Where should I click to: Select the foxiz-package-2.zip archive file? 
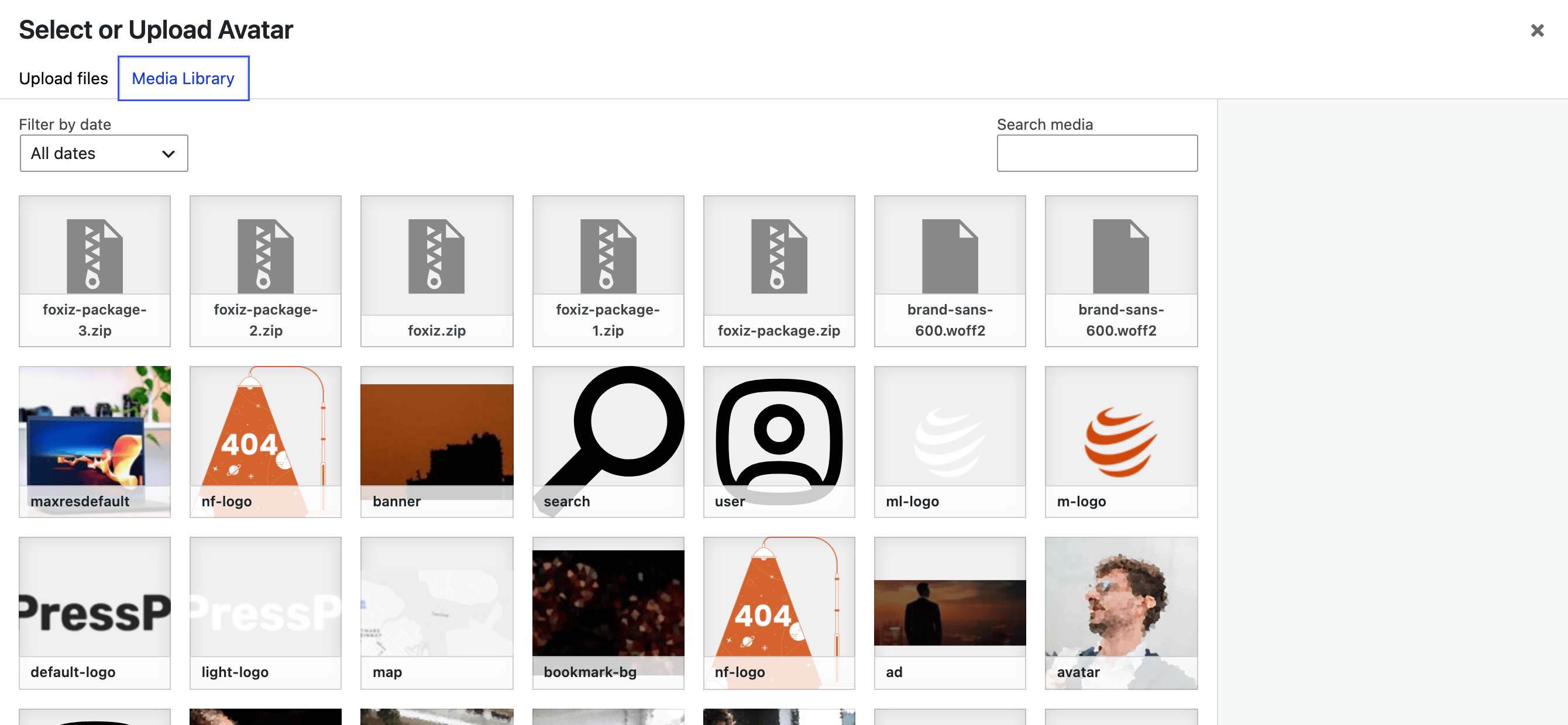pos(266,271)
